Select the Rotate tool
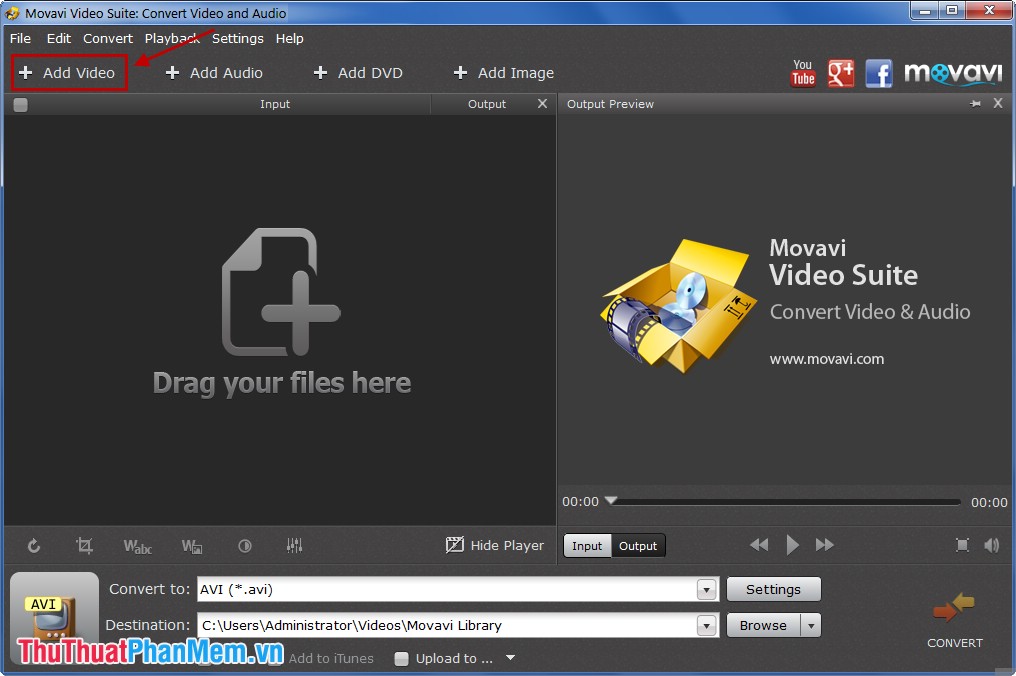Screen dimensions: 1016x676 (34, 545)
